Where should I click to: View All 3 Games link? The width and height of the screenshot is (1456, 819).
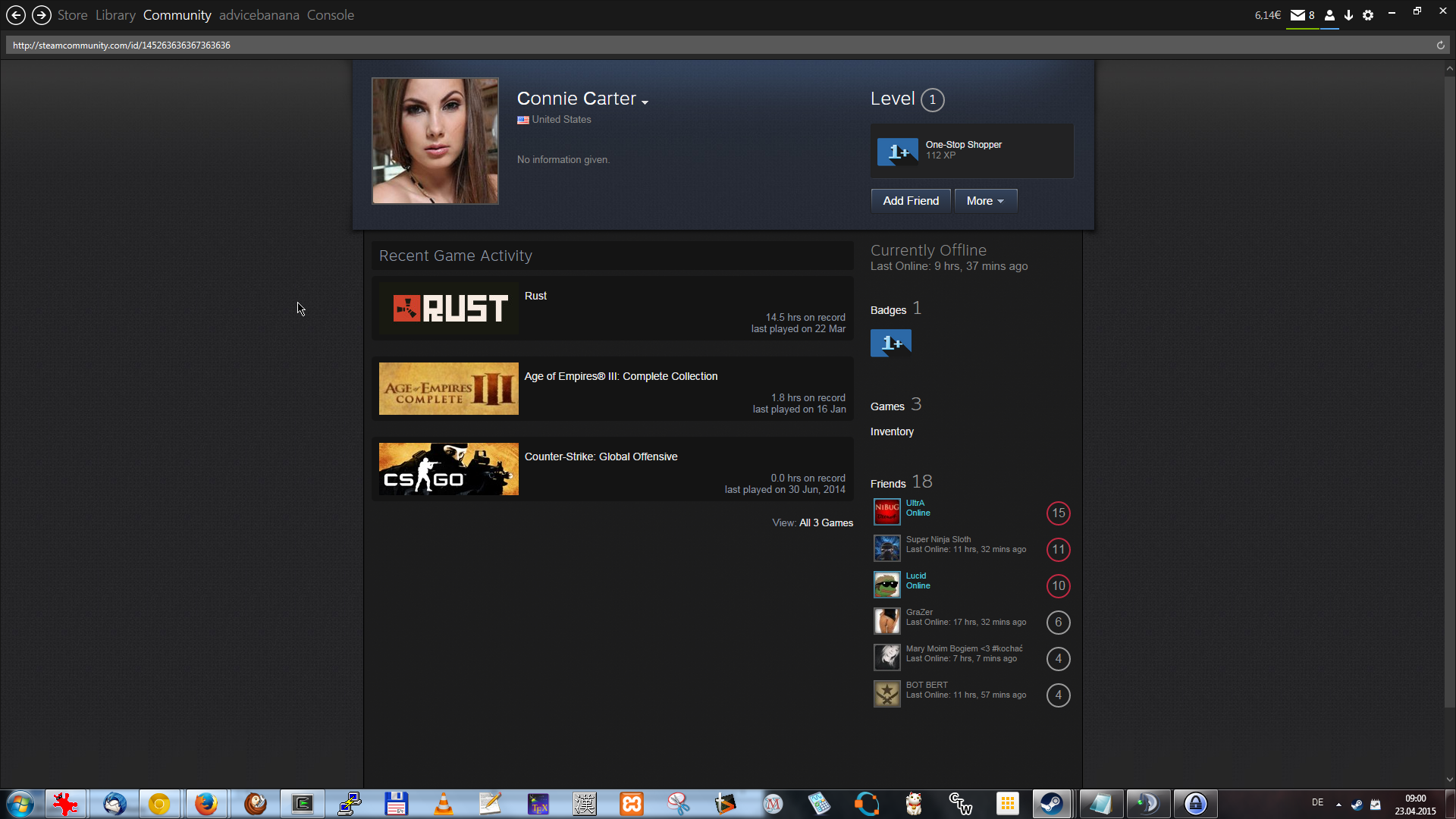[x=825, y=523]
